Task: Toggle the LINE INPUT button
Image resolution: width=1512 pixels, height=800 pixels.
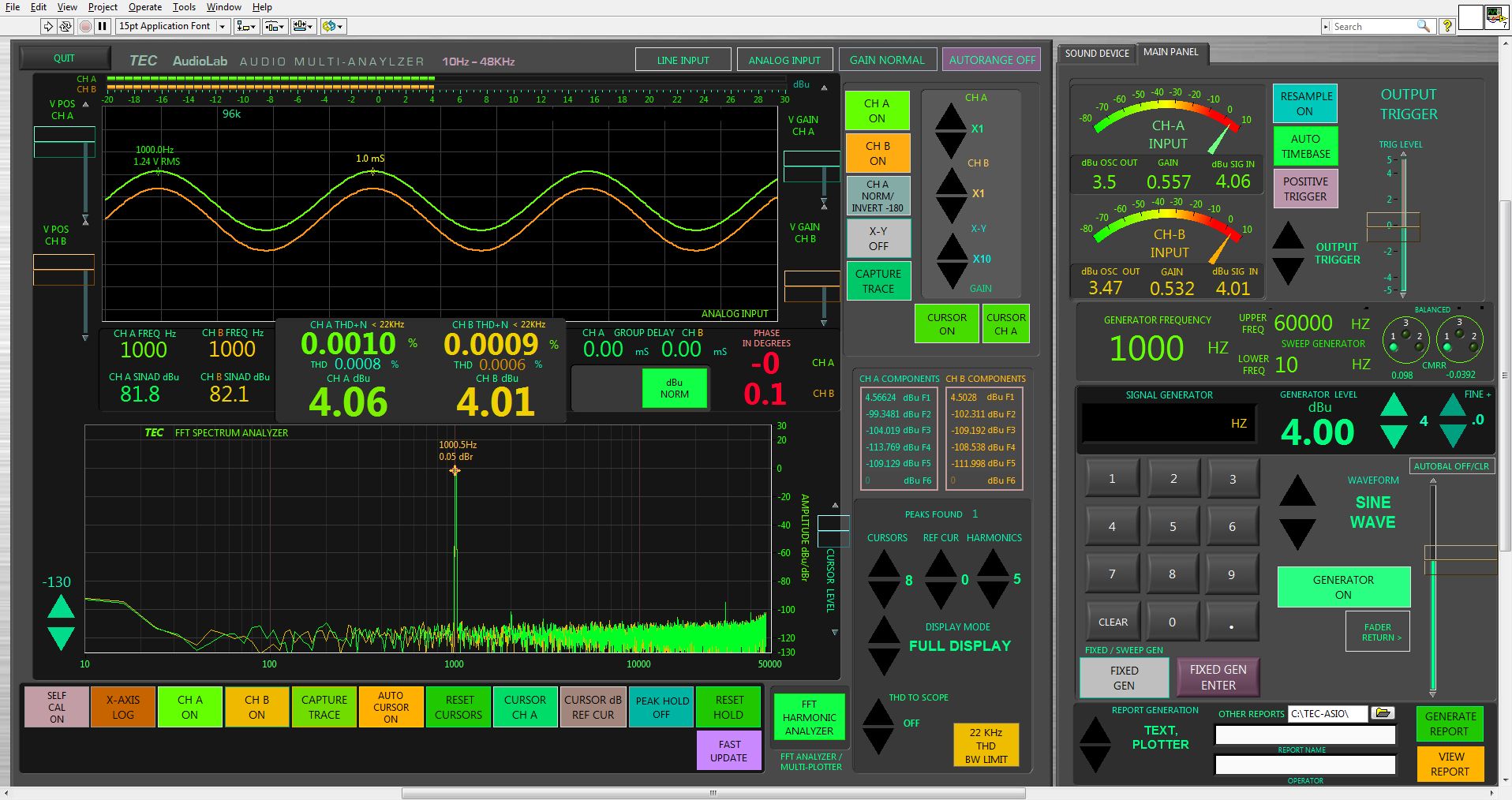Action: (683, 60)
